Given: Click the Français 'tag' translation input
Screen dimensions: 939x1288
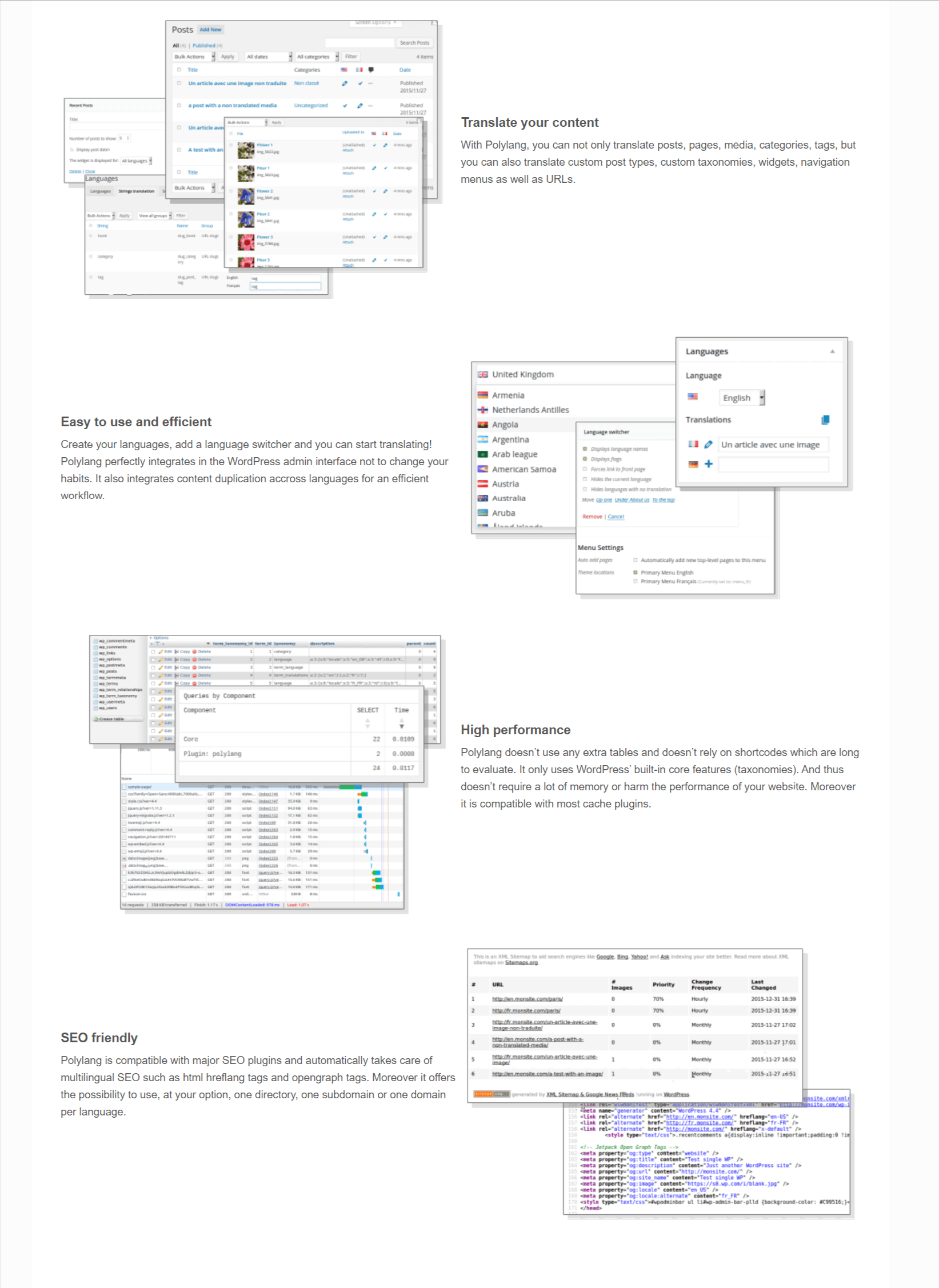Looking at the screenshot, I should tap(285, 286).
